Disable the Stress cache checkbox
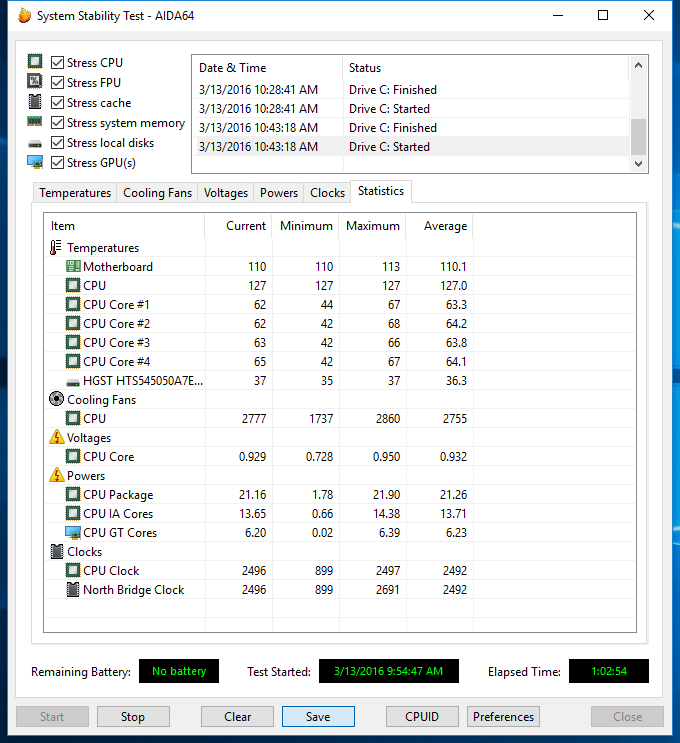 (57, 102)
